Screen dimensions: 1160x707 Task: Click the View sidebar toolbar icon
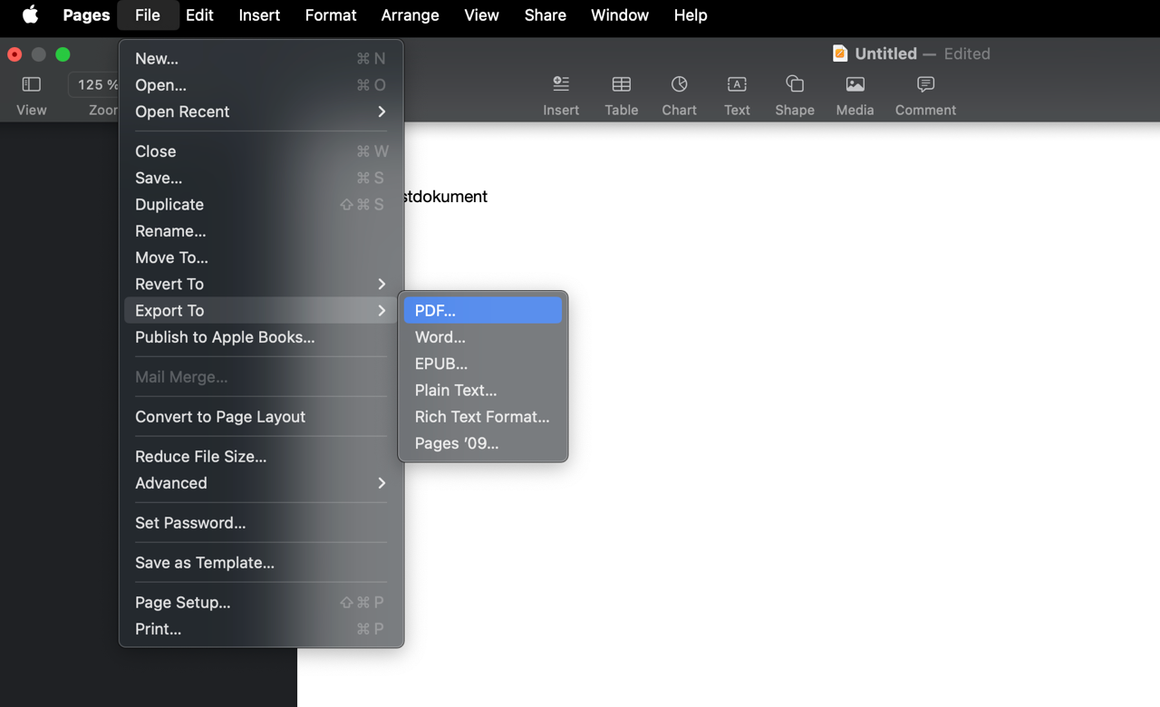pos(31,84)
